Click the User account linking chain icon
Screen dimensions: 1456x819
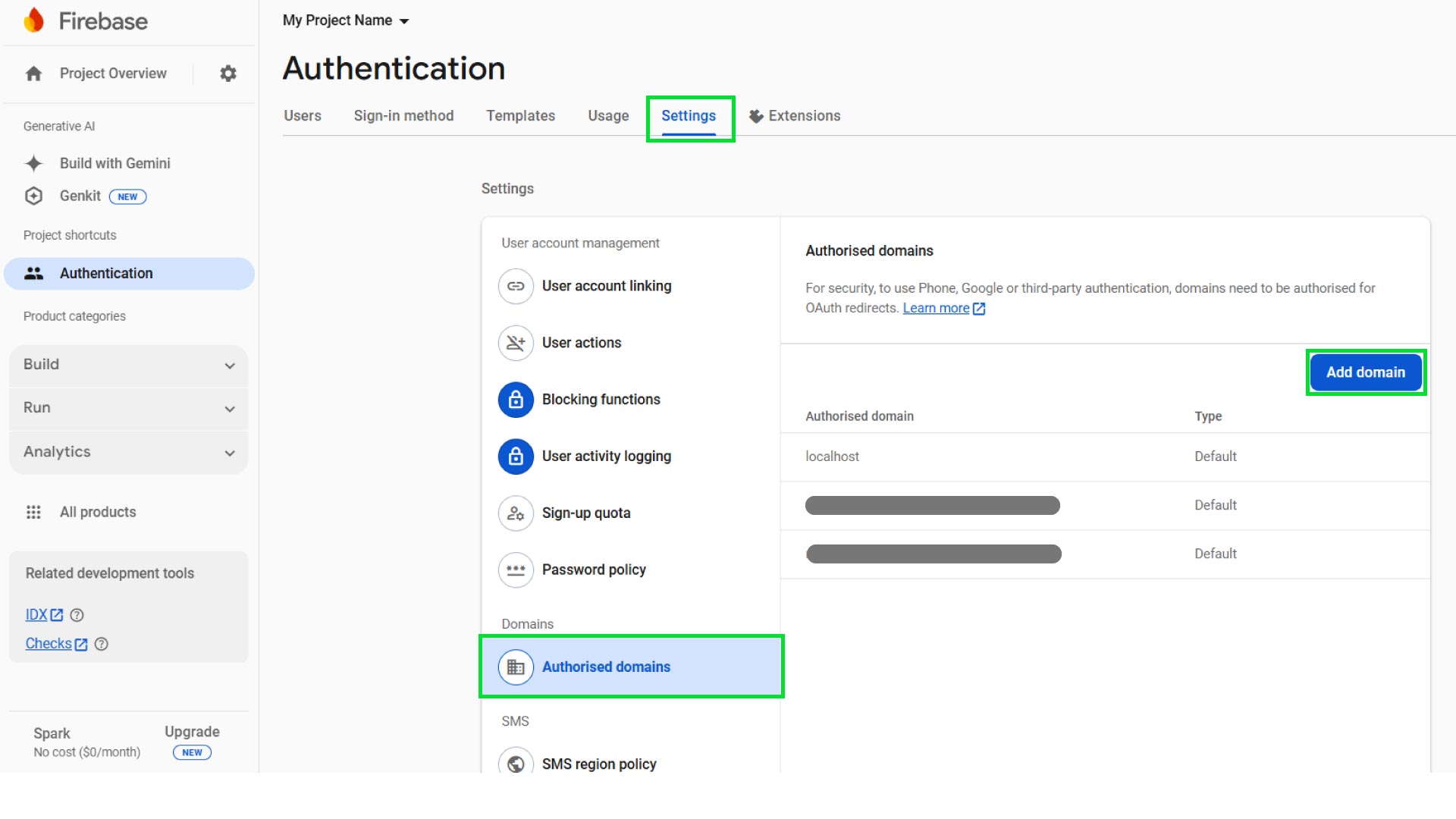pos(516,286)
